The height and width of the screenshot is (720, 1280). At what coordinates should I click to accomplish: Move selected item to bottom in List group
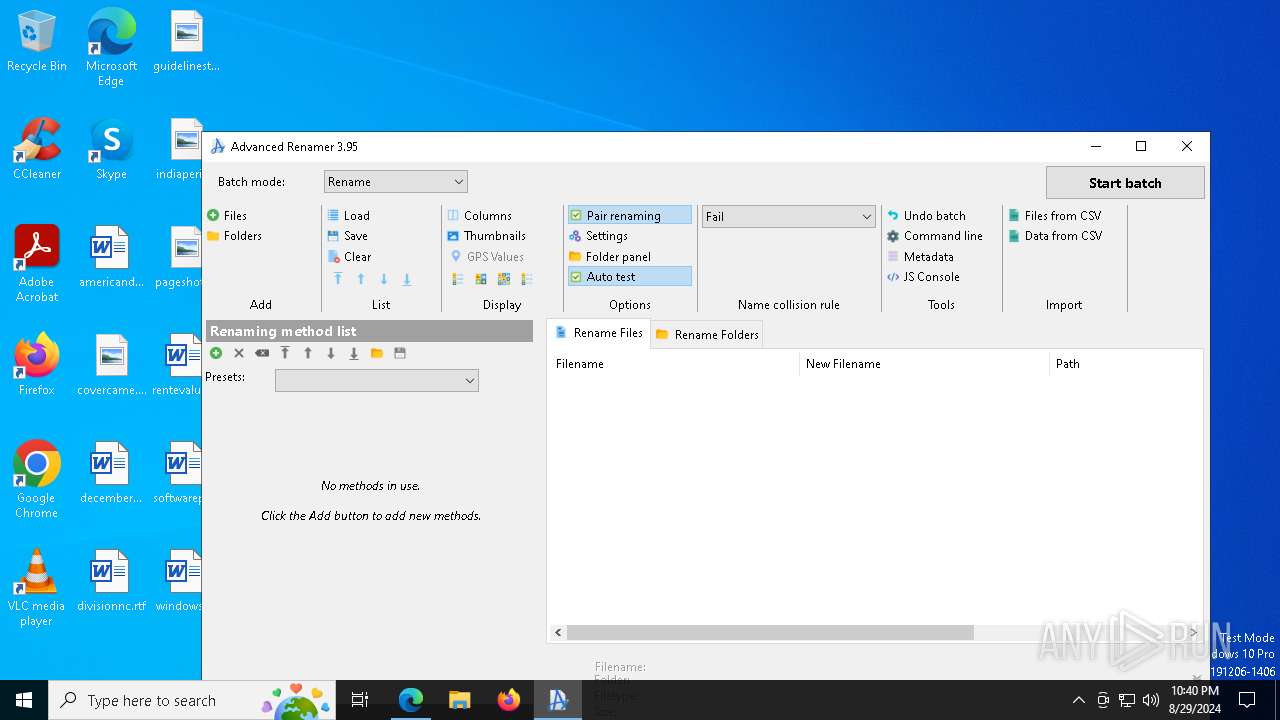407,279
